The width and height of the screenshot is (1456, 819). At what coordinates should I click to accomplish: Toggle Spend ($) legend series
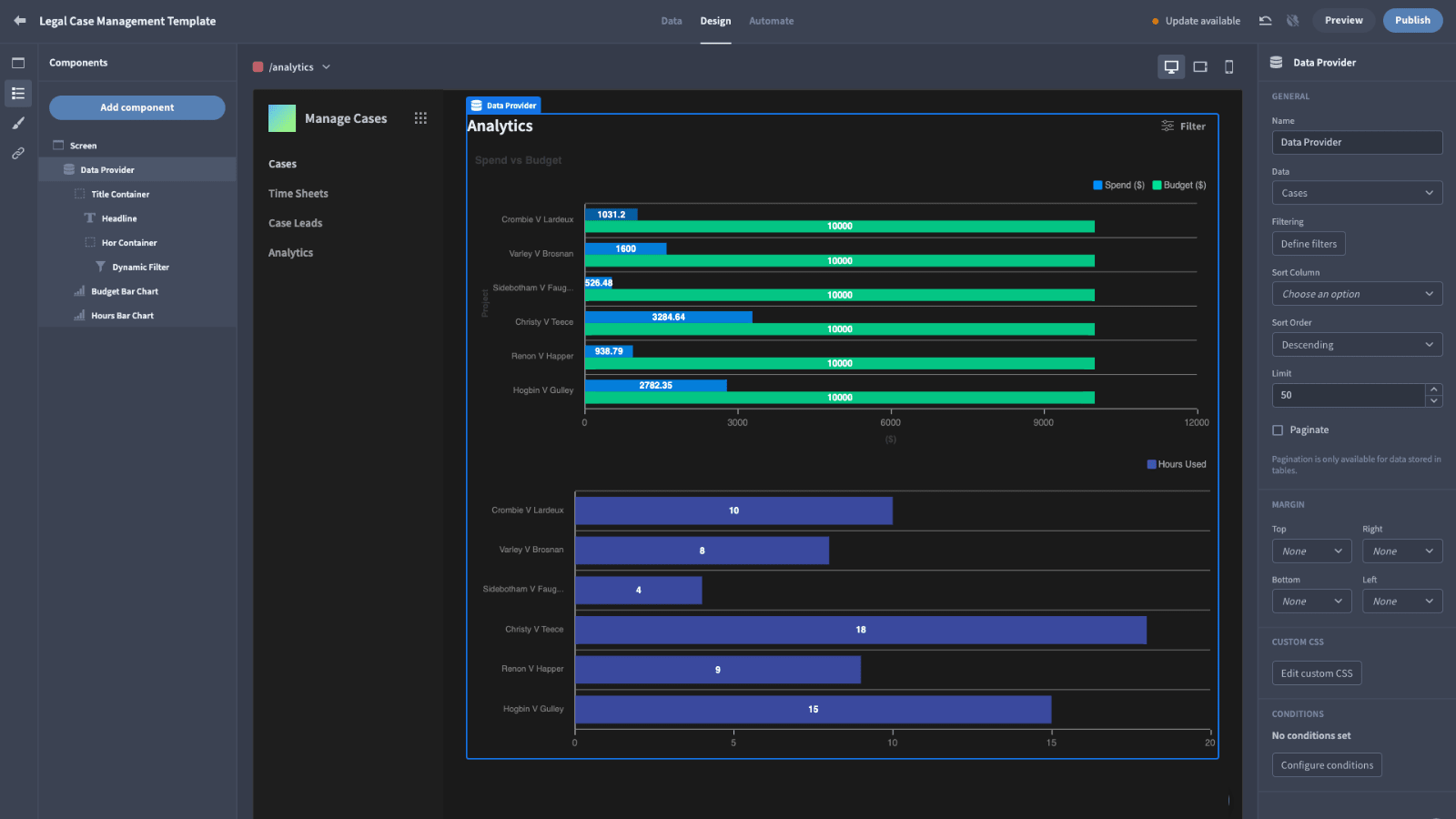[x=1119, y=185]
